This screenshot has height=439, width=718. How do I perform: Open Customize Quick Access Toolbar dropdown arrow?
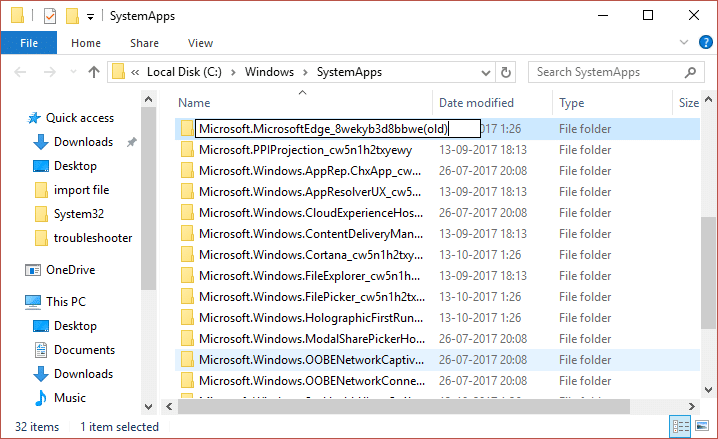tap(91, 17)
